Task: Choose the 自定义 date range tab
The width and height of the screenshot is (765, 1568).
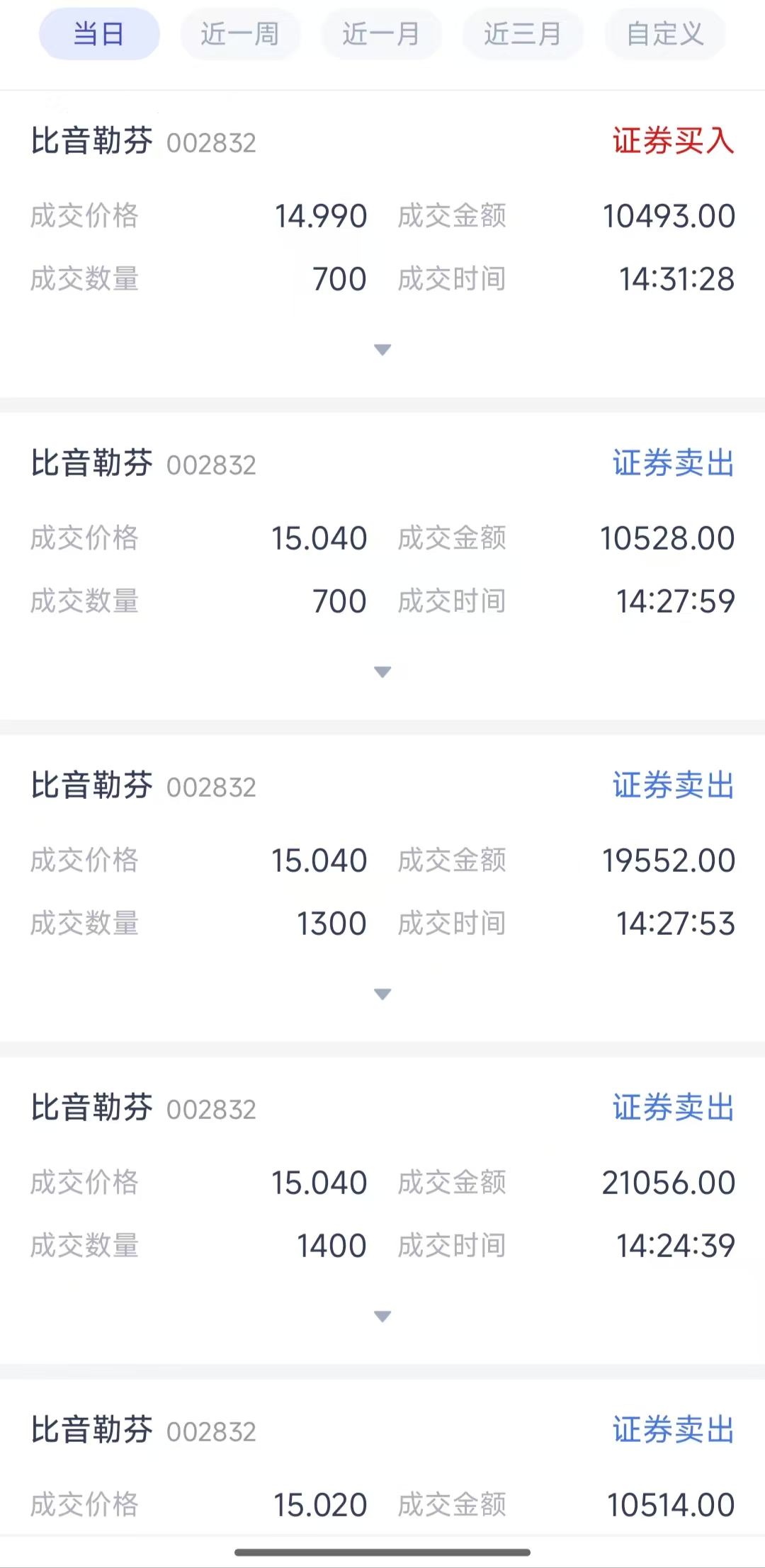Action: 665,34
